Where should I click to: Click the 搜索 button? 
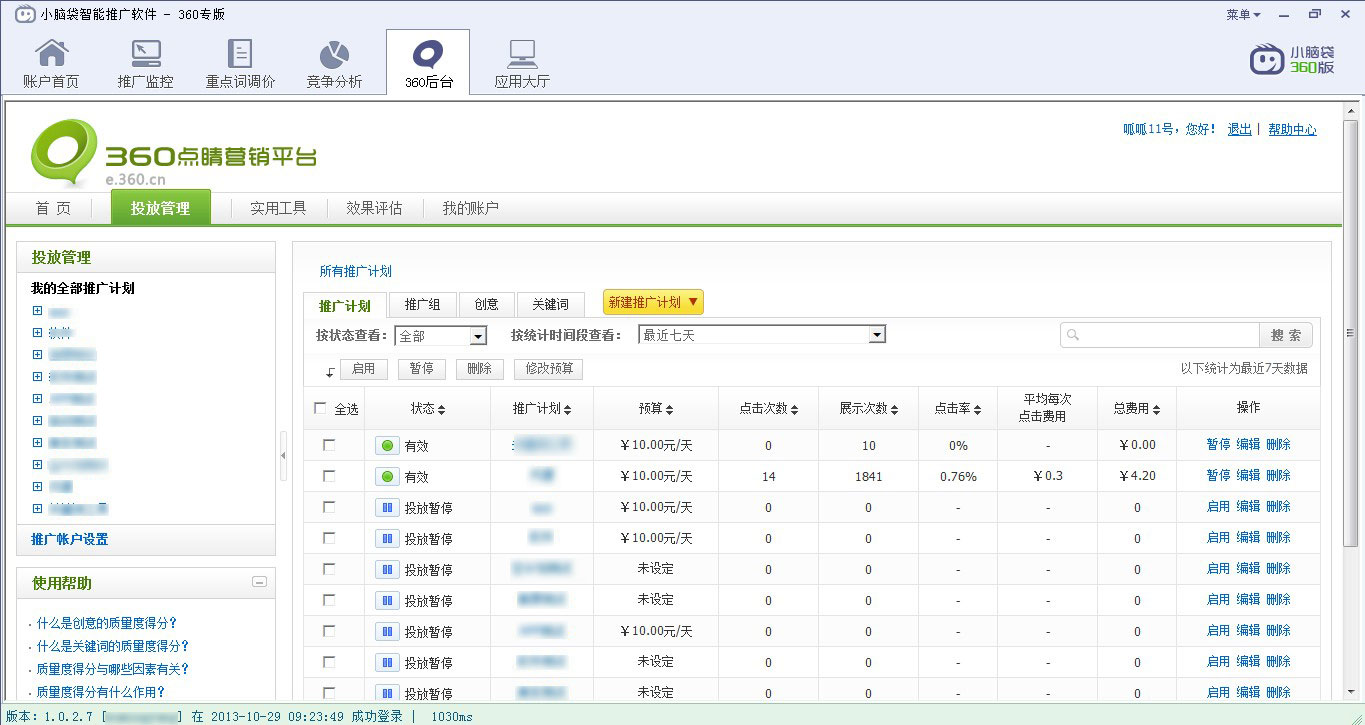(1286, 335)
